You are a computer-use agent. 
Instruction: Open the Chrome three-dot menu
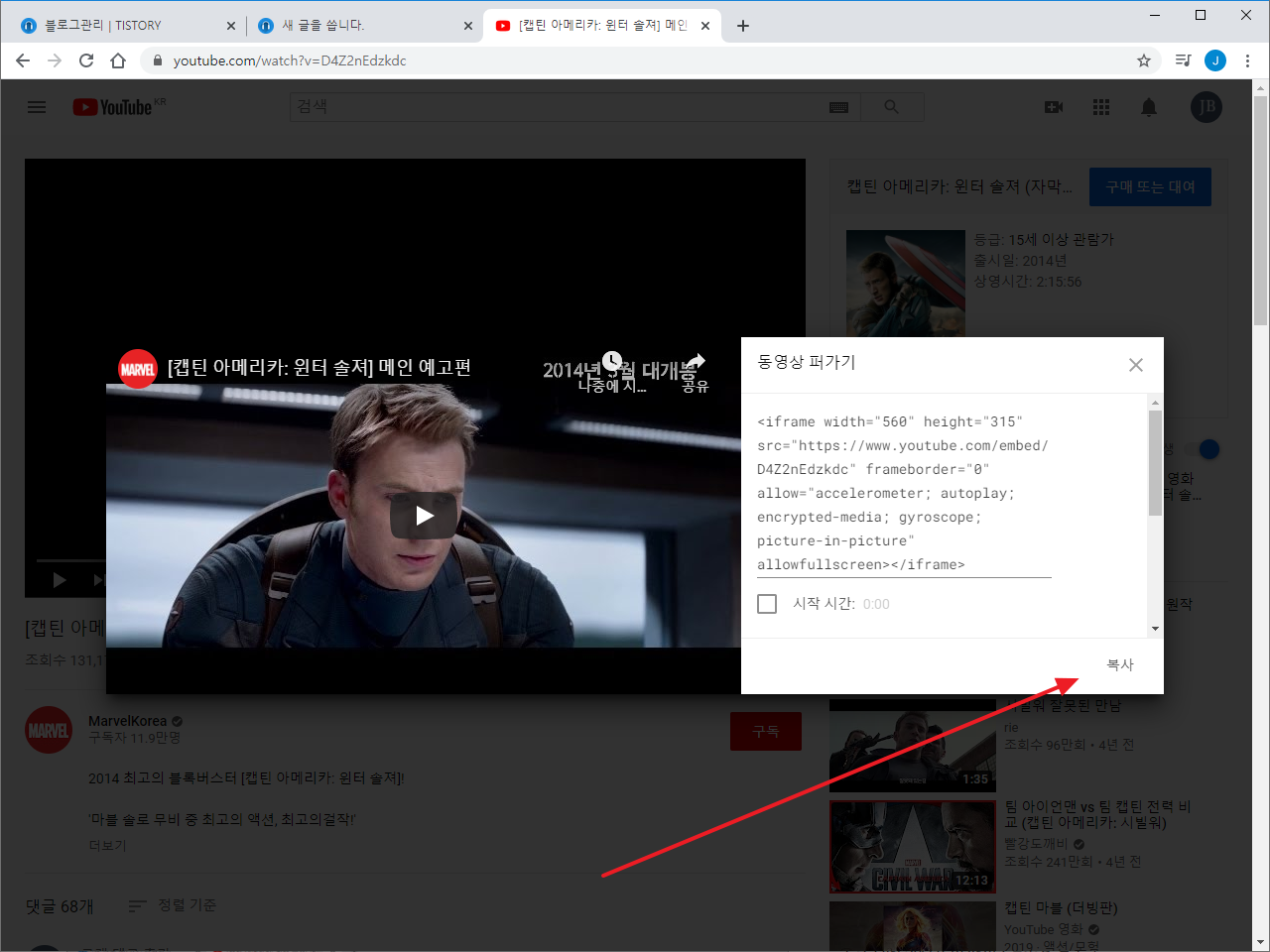(1247, 60)
